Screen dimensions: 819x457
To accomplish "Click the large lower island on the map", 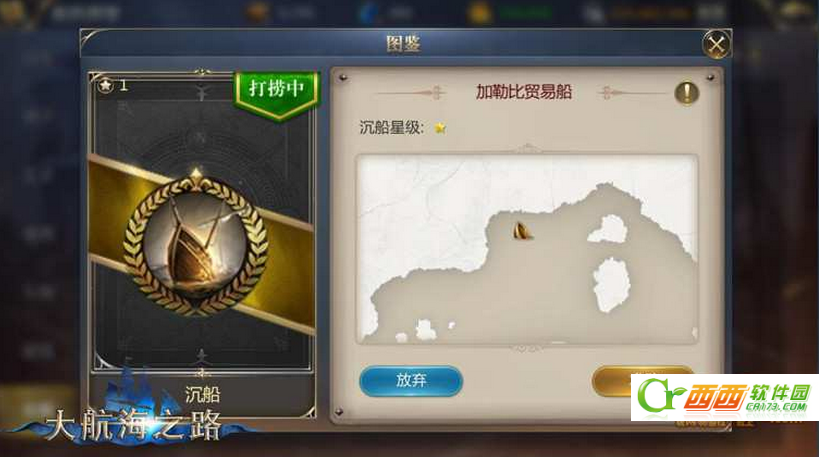I will coord(612,285).
